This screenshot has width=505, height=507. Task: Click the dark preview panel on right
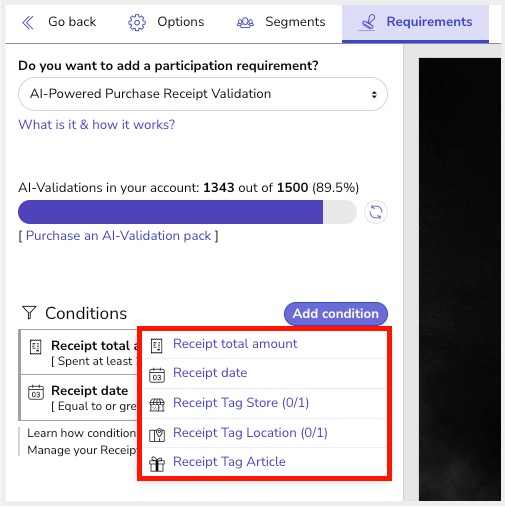tap(460, 279)
